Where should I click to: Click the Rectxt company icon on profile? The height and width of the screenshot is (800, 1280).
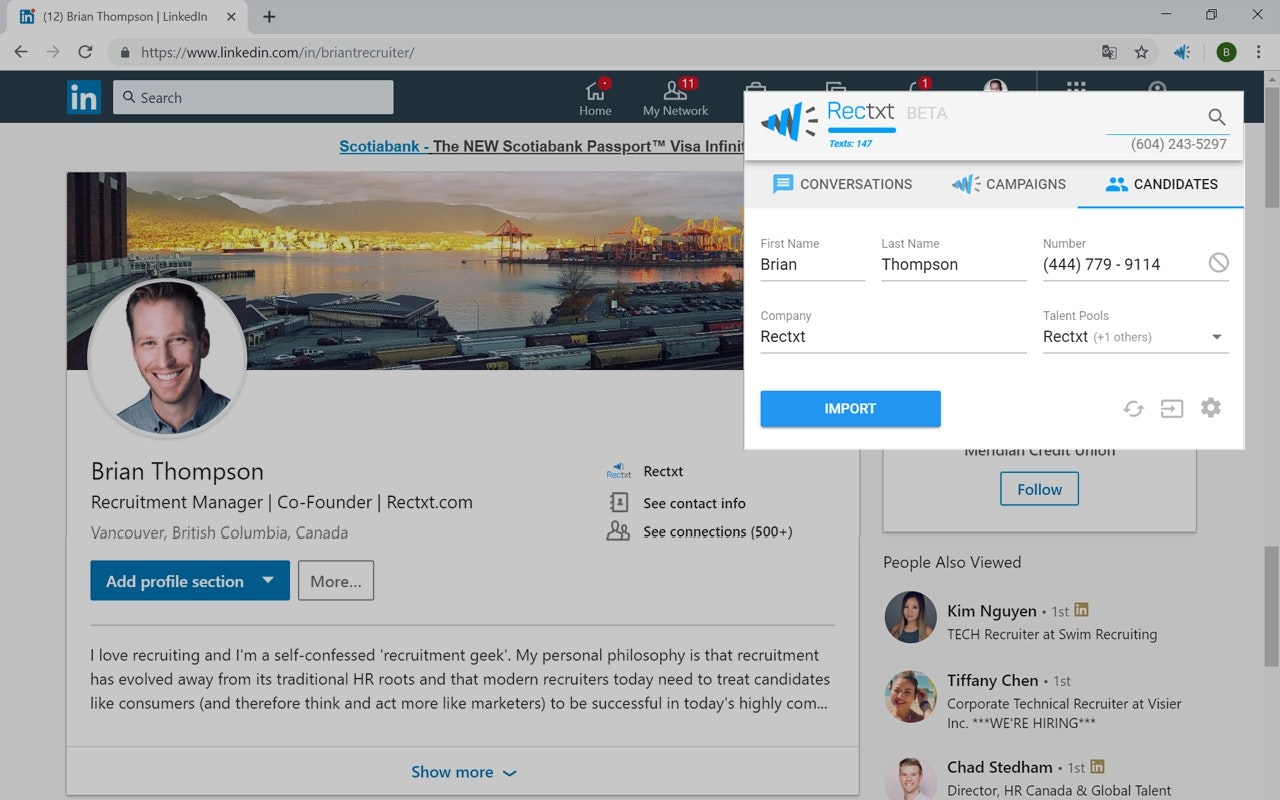(619, 471)
